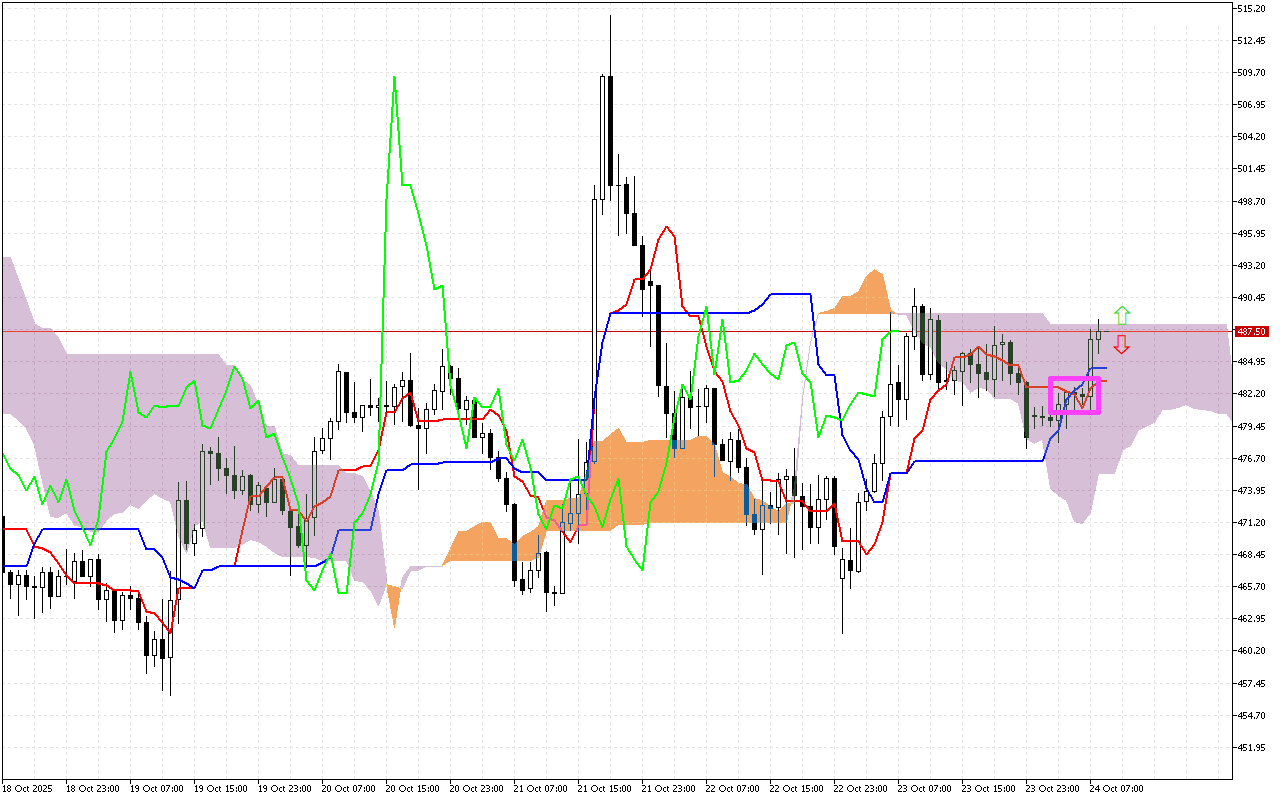Select the magenta highlight rectangle

coord(1074,396)
